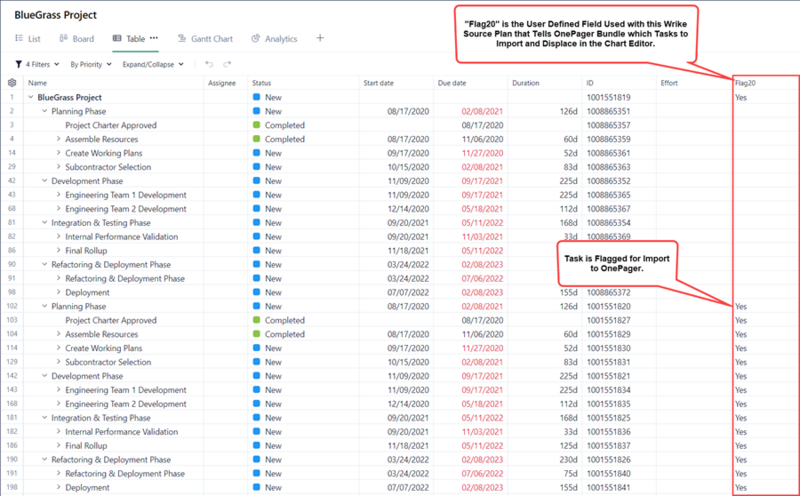This screenshot has width=800, height=496.
Task: Collapse Integration & Testing Phase in row 81
Action: (x=44, y=222)
